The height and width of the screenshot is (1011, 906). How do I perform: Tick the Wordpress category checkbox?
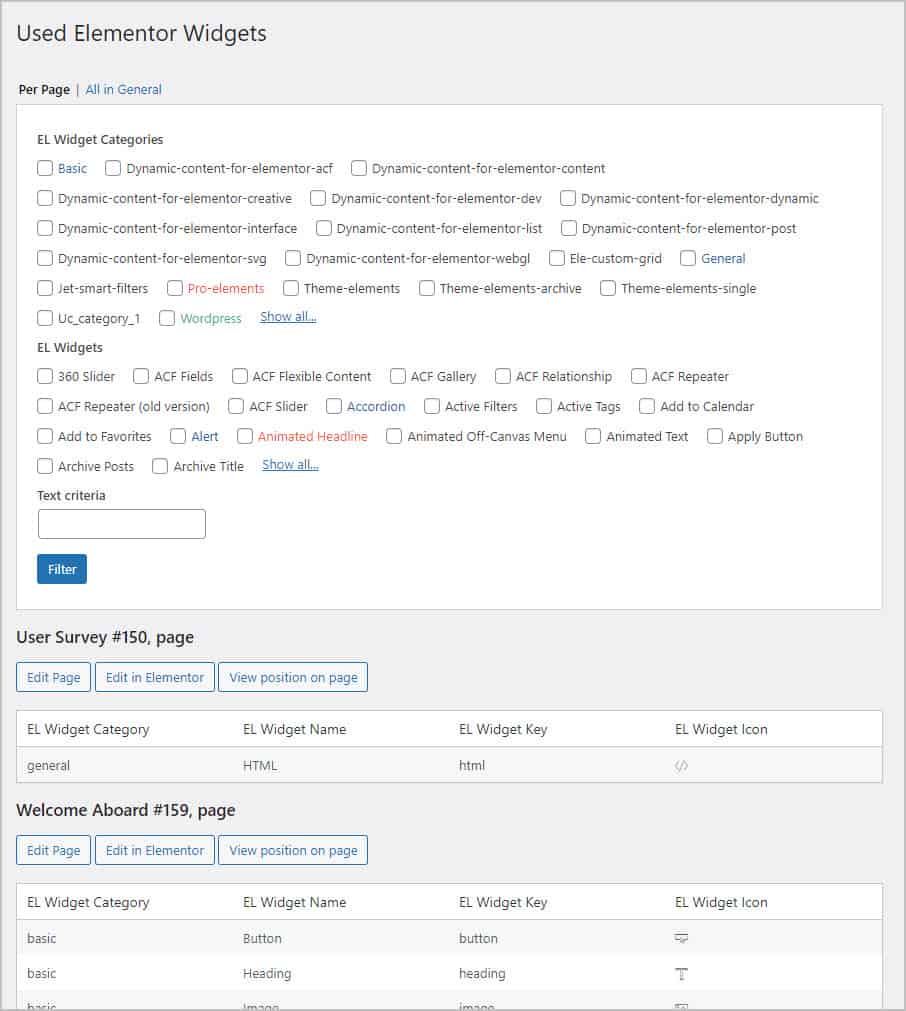(167, 319)
